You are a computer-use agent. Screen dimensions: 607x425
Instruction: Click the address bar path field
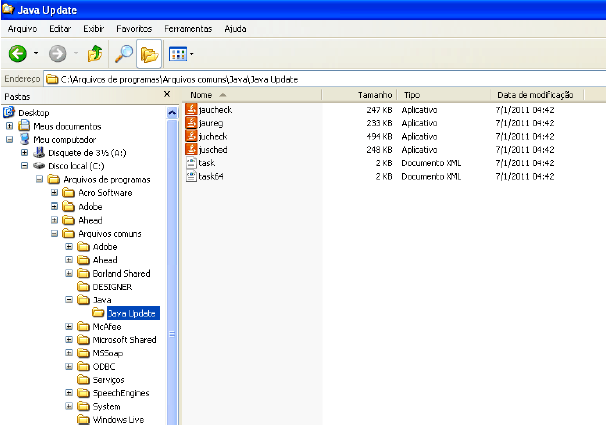(x=300, y=77)
